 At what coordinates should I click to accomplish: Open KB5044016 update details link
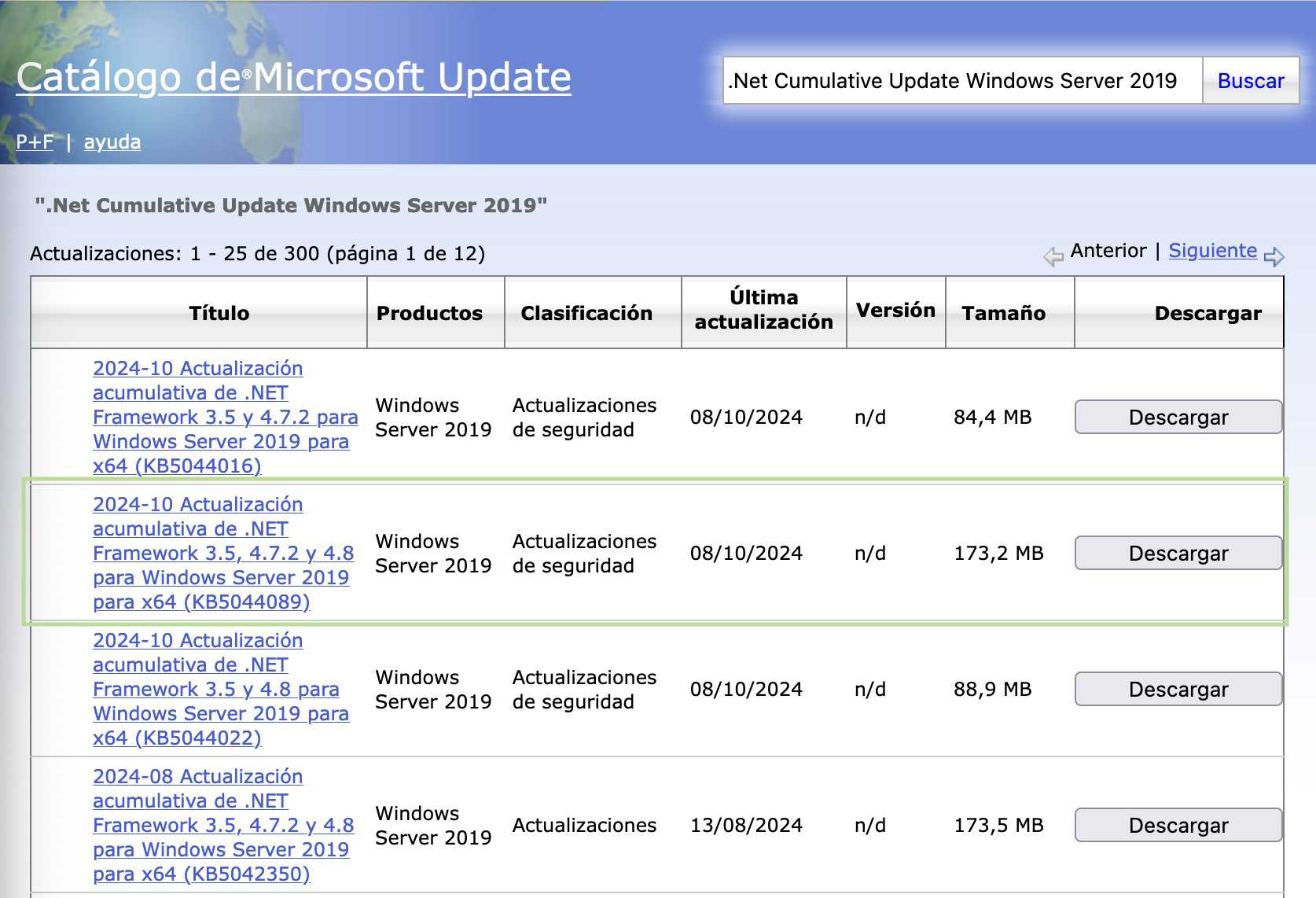pos(225,417)
